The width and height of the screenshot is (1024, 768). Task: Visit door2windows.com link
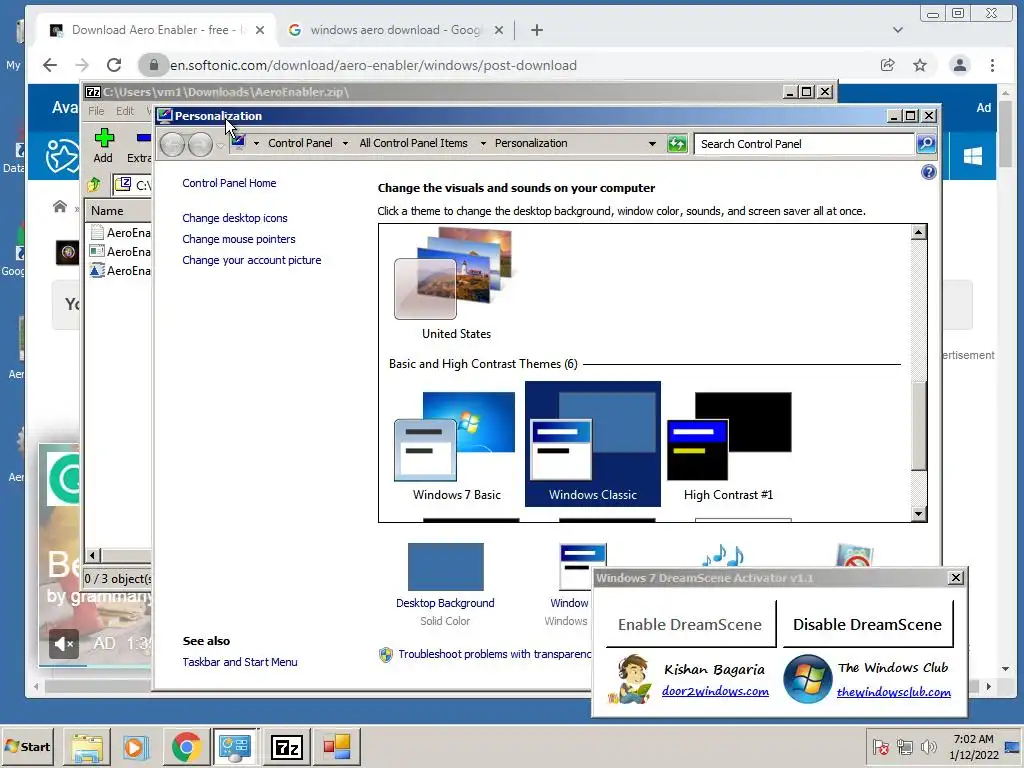[715, 691]
